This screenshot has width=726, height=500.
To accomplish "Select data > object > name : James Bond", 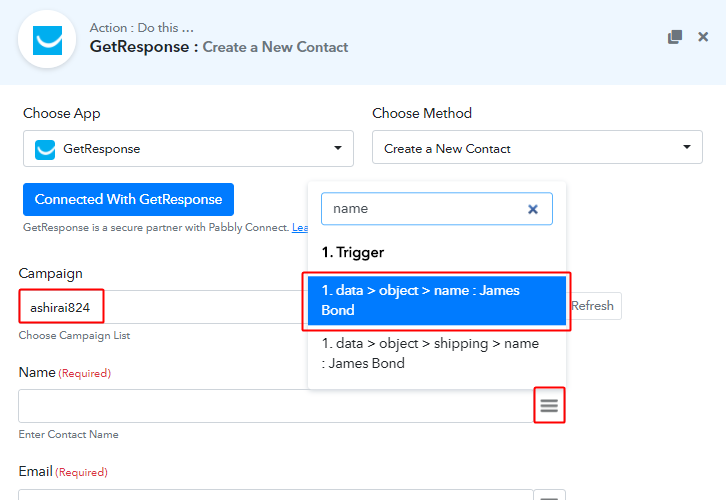I will click(437, 300).
